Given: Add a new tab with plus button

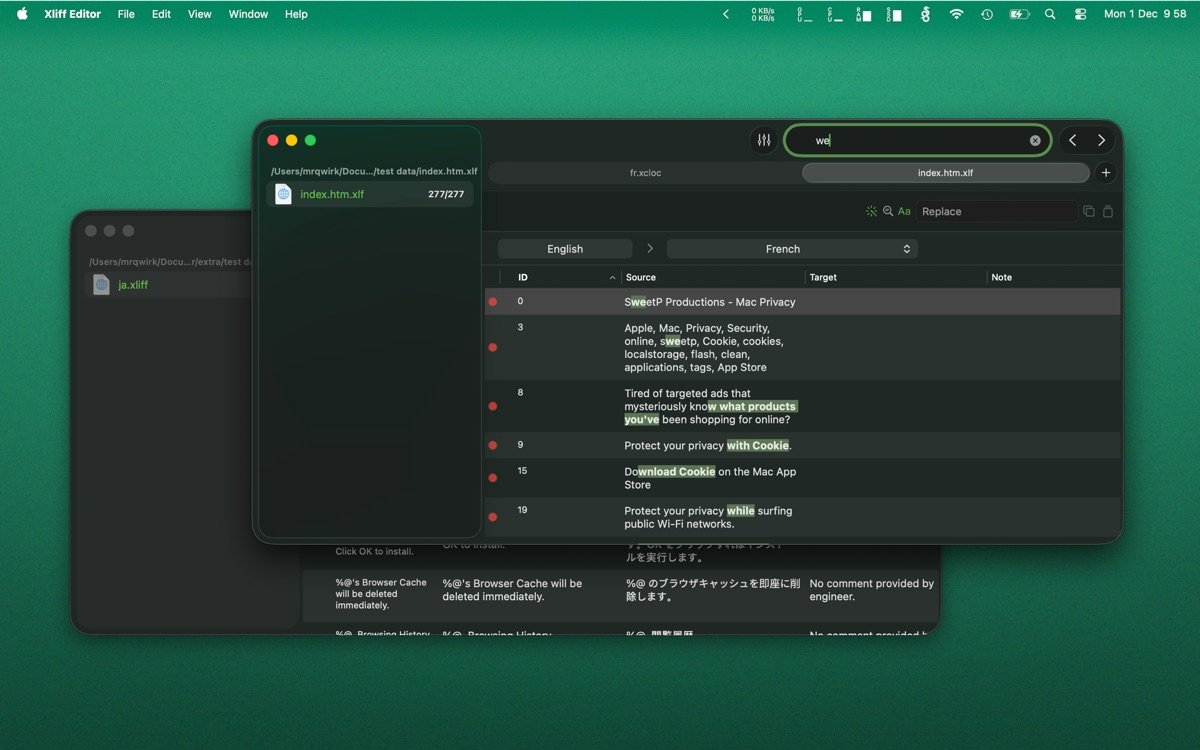Looking at the screenshot, I should tap(1105, 173).
